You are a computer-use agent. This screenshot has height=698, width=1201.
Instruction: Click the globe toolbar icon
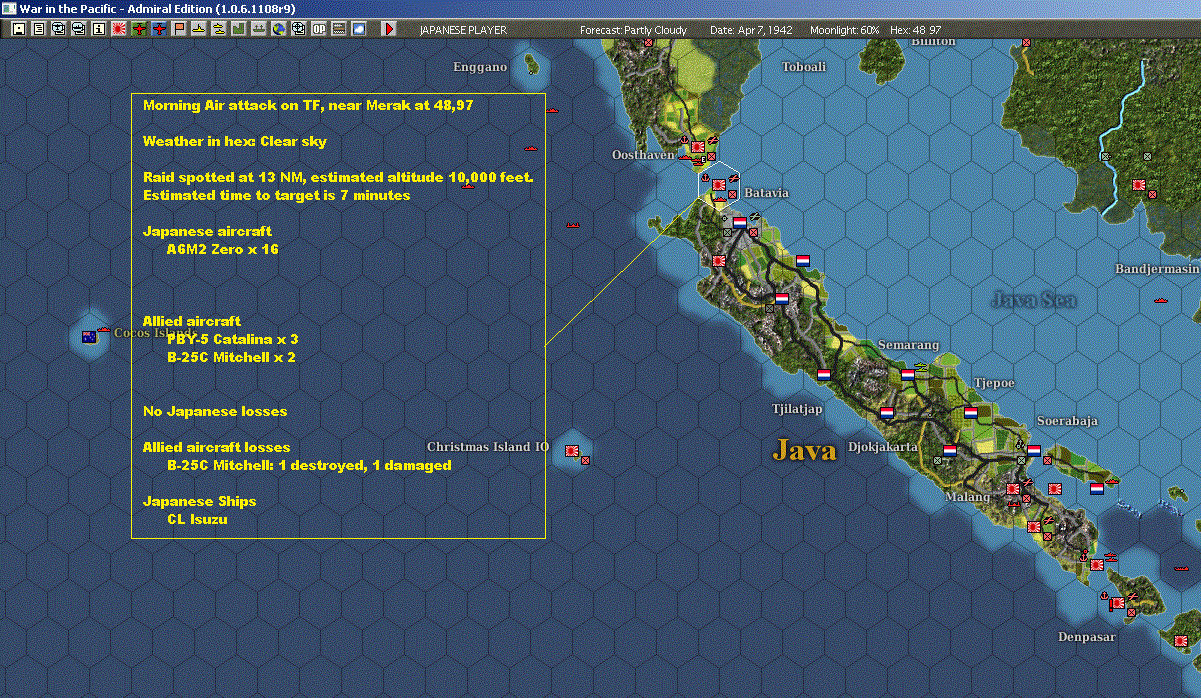[278, 29]
